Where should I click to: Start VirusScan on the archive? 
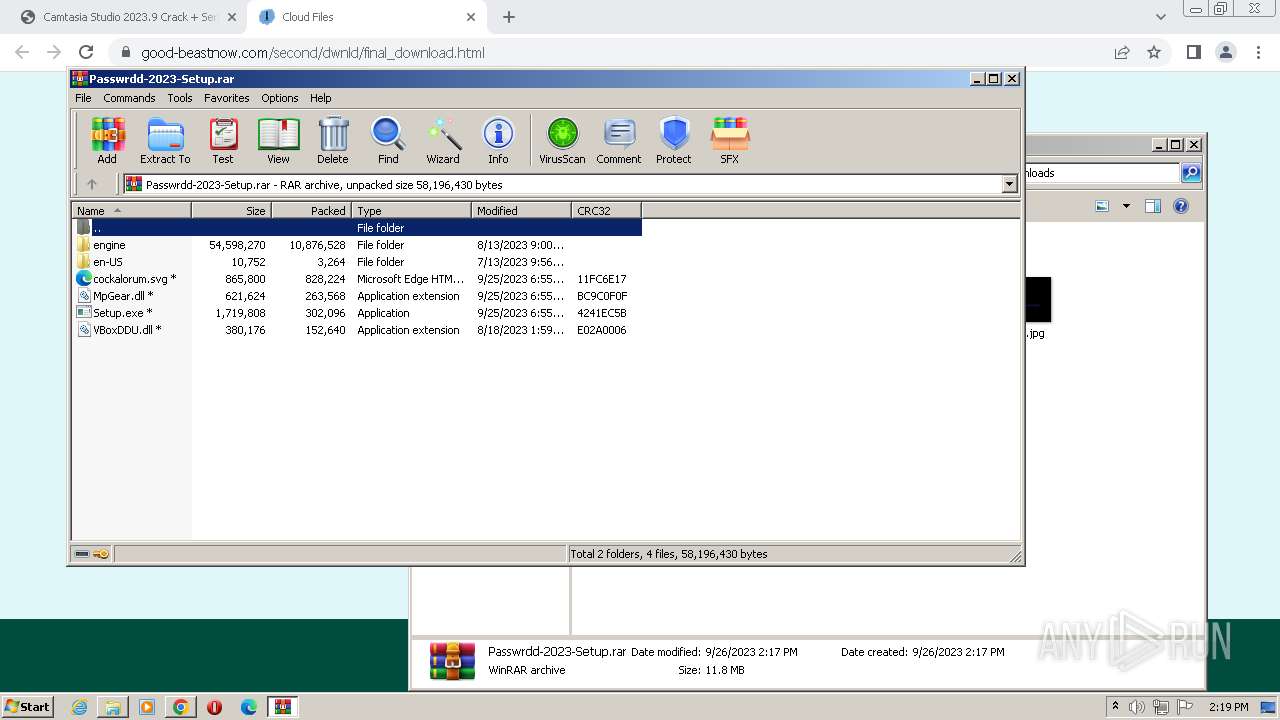click(x=562, y=140)
